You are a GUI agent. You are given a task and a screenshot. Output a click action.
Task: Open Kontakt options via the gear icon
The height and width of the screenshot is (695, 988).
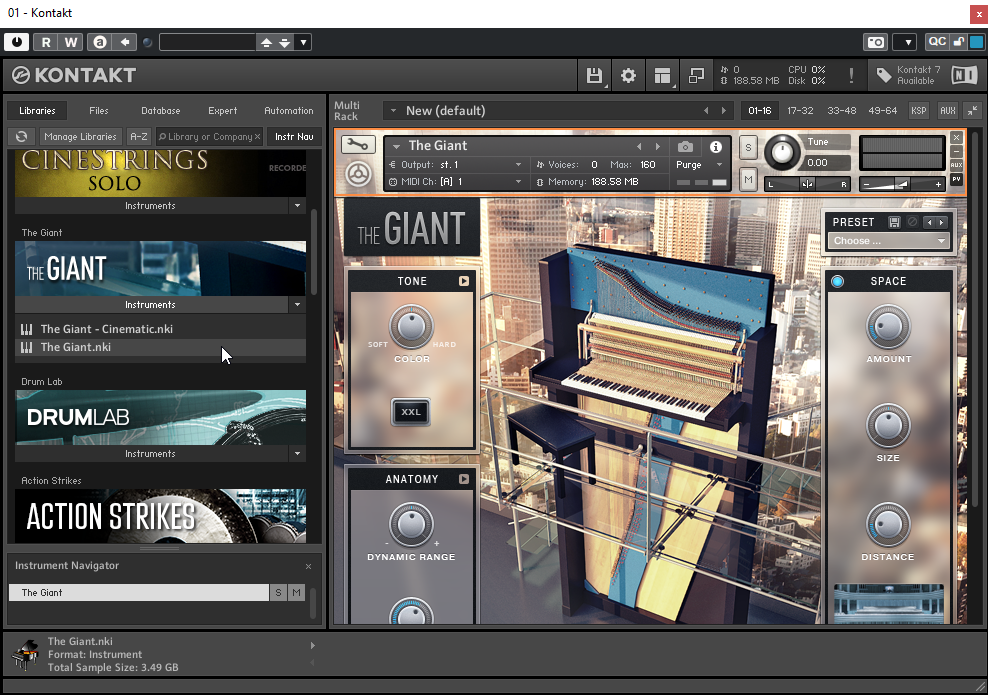tap(628, 76)
